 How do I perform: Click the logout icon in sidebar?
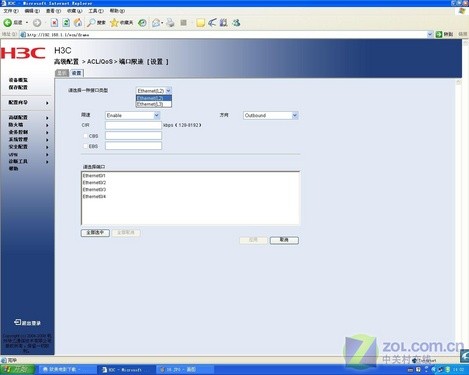pyautogui.click(x=18, y=322)
